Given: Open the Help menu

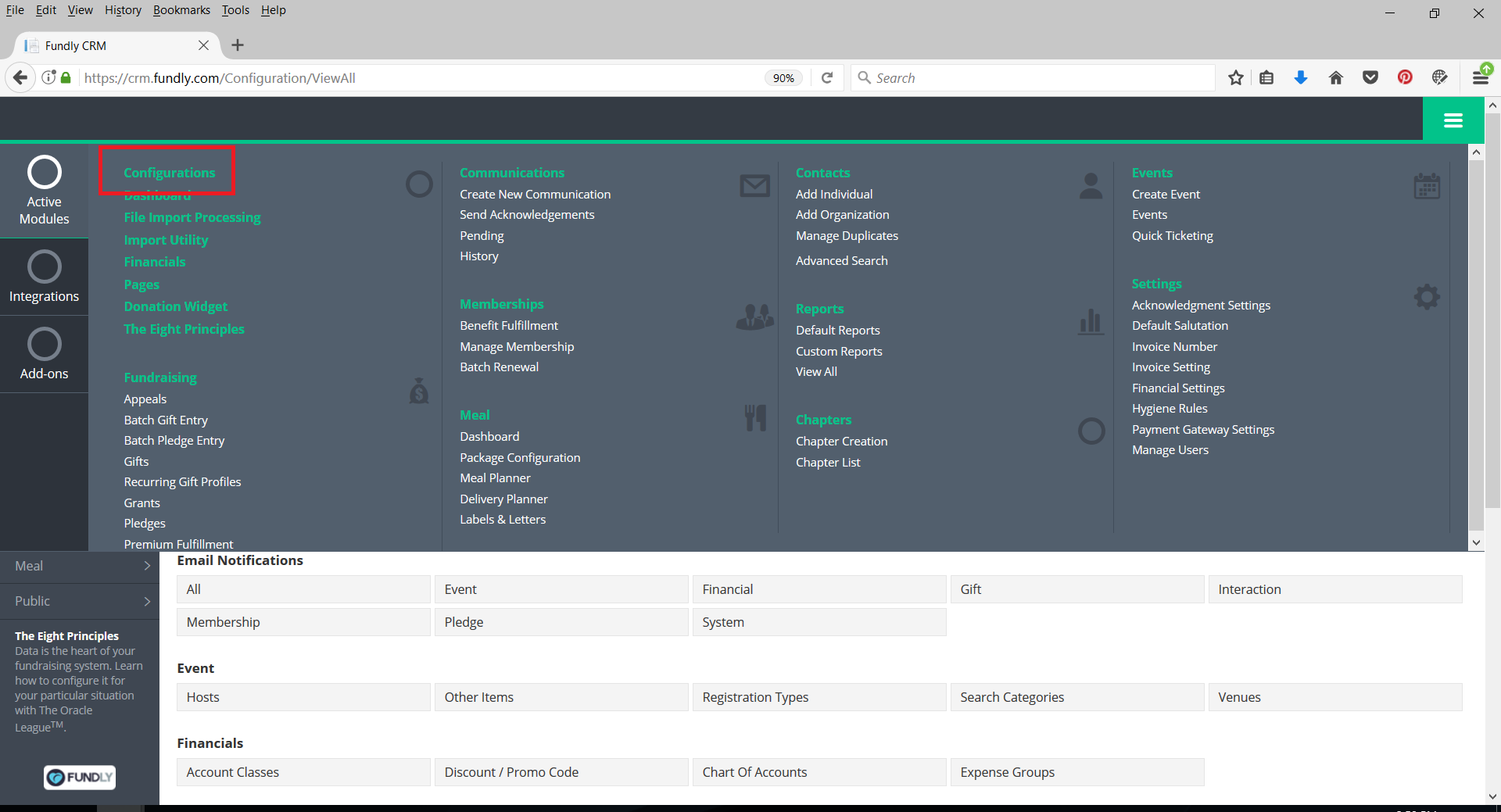Looking at the screenshot, I should 273,10.
